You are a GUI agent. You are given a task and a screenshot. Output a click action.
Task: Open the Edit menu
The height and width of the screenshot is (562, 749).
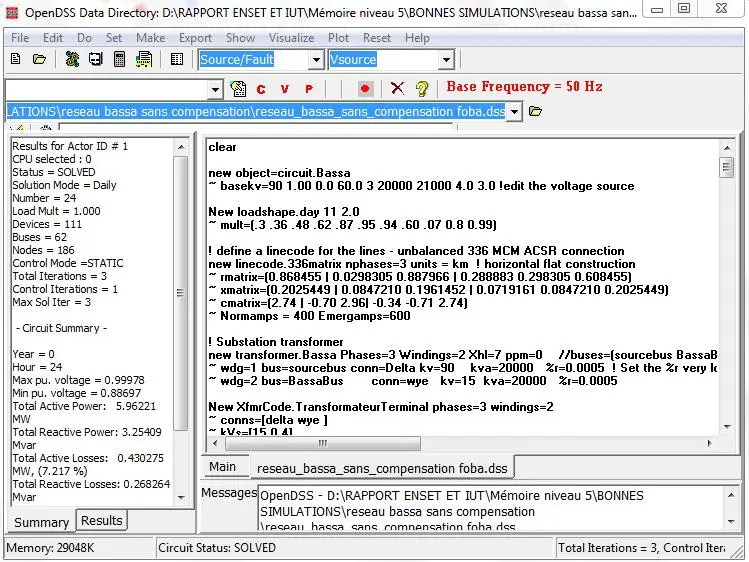click(53, 38)
